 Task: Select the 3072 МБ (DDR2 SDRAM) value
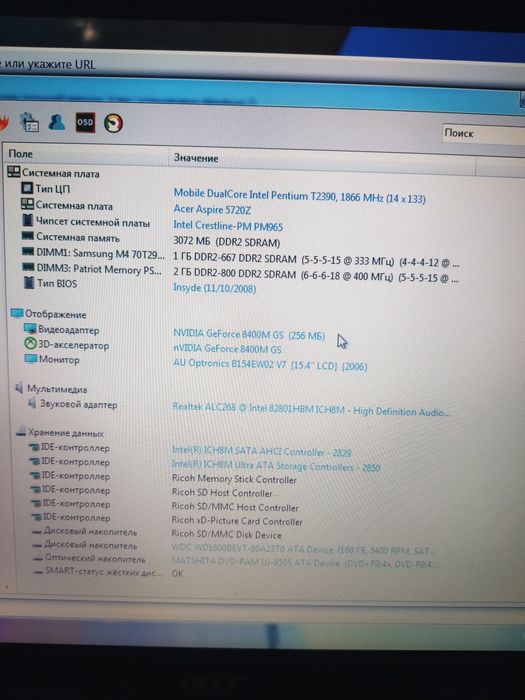point(227,242)
